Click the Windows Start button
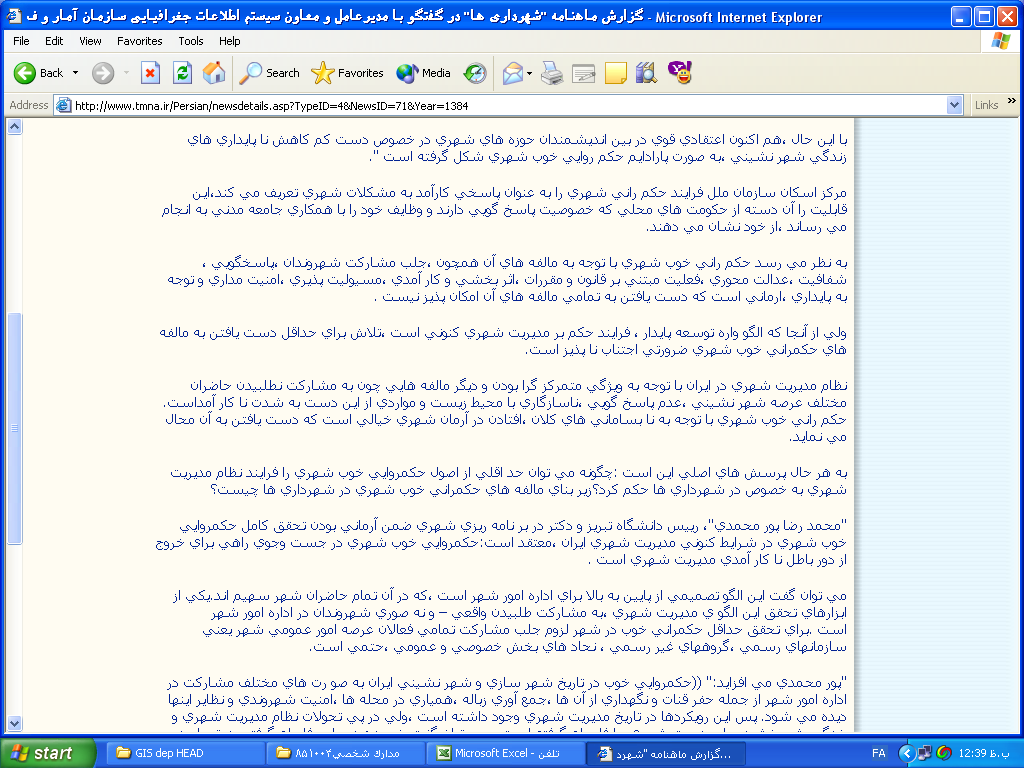This screenshot has height=768, width=1024. 42,753
